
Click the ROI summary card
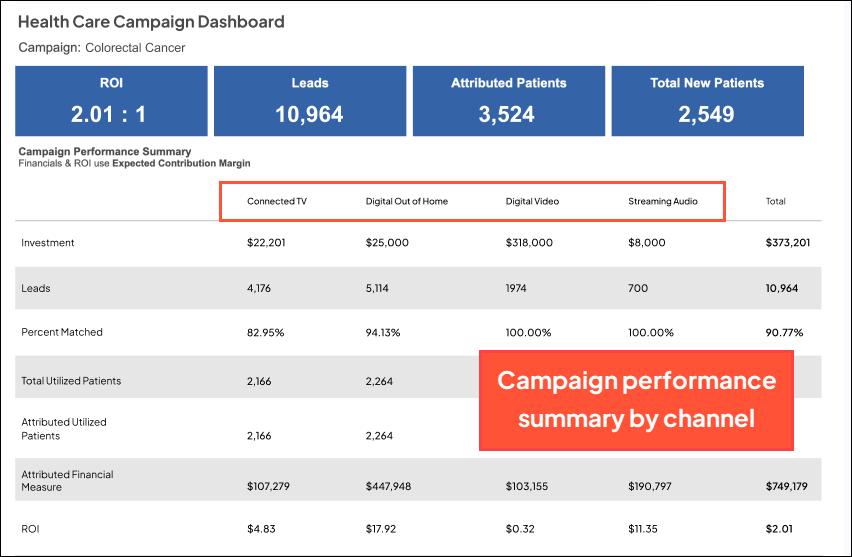point(110,100)
